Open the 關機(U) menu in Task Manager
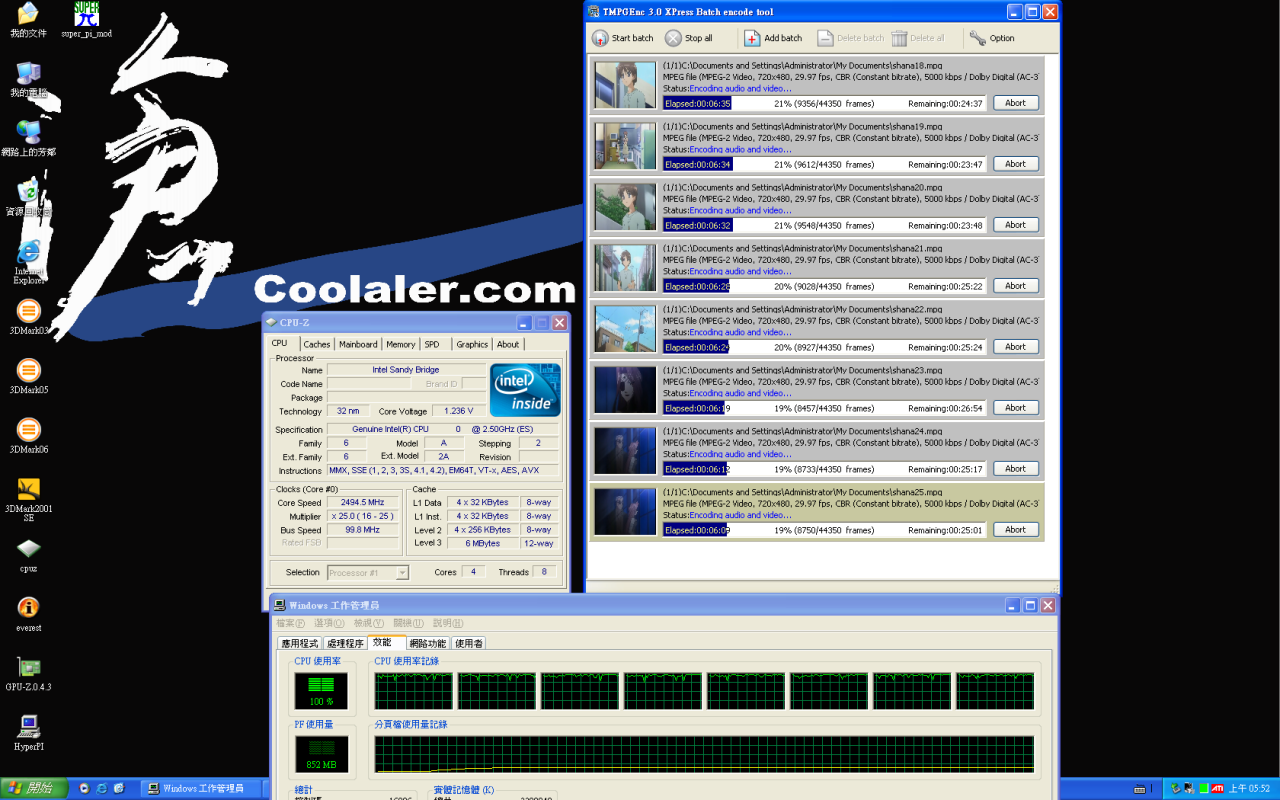 pos(409,623)
